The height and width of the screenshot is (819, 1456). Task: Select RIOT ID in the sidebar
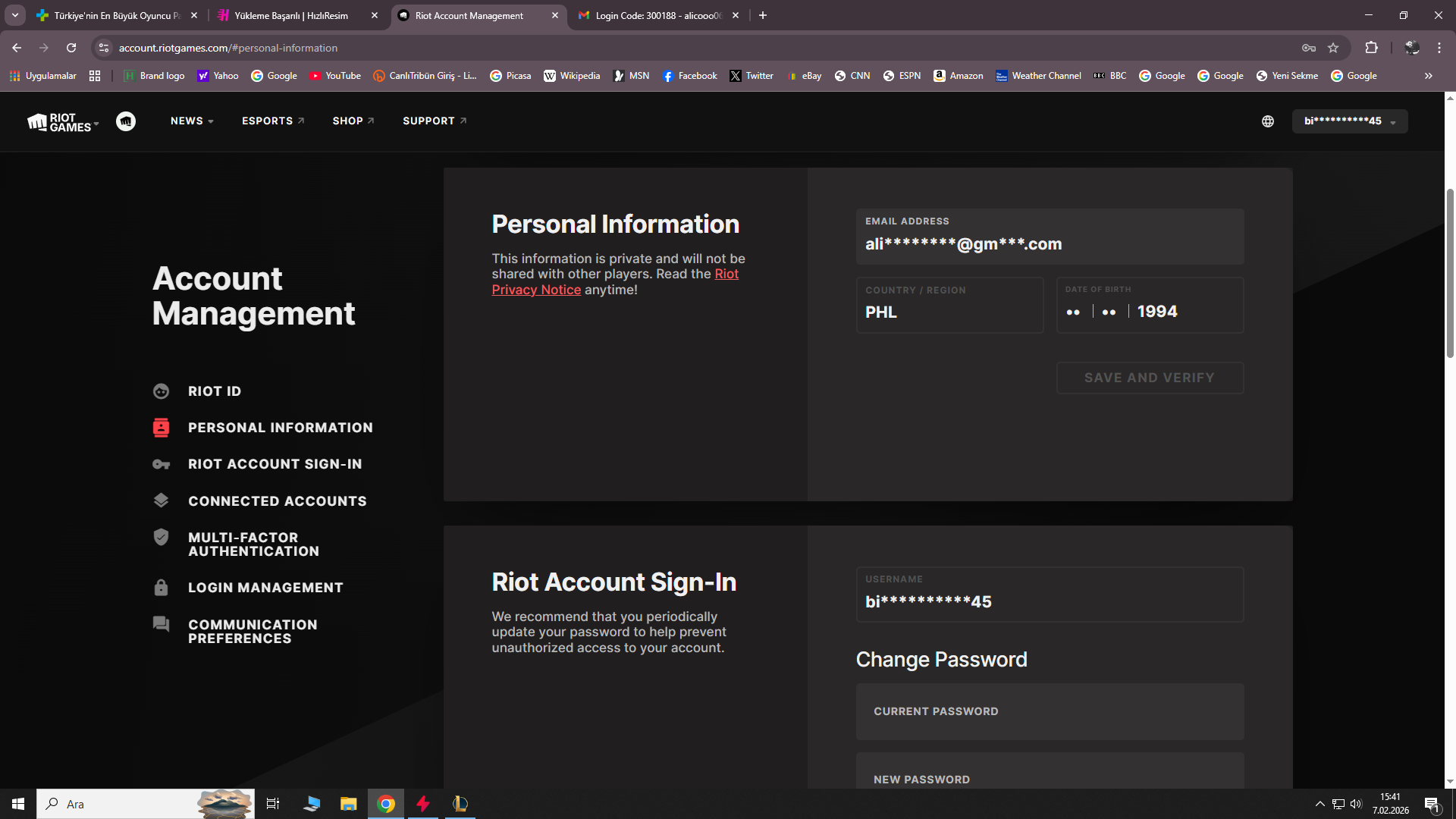(x=215, y=391)
